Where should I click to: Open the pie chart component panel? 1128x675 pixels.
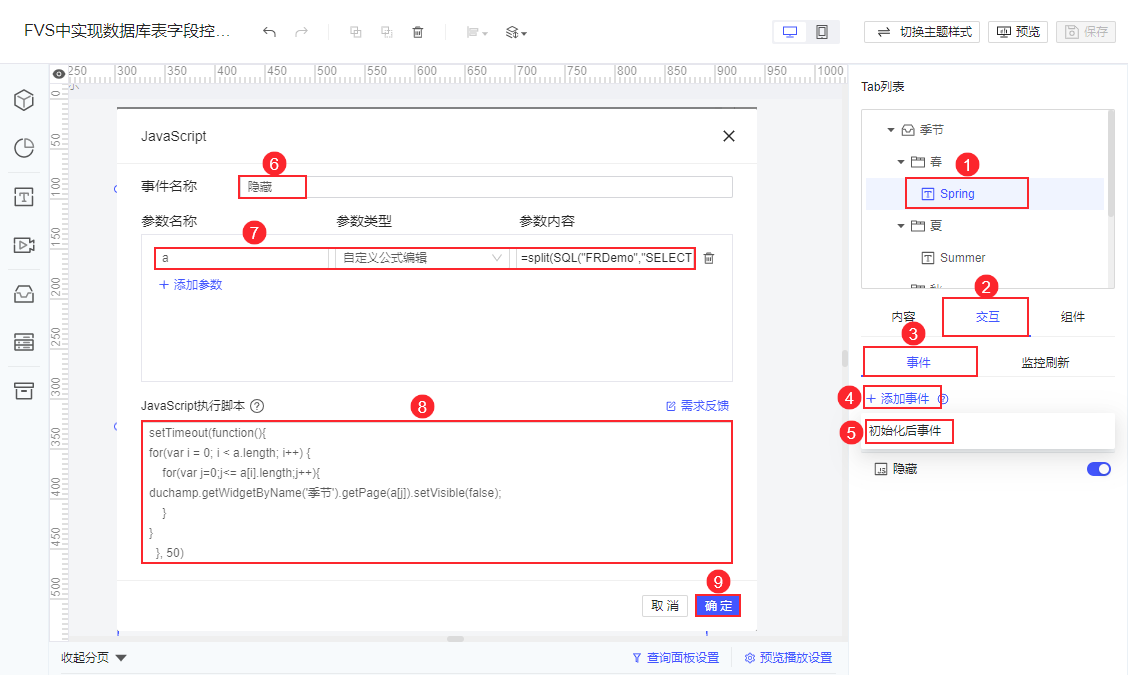coord(24,148)
